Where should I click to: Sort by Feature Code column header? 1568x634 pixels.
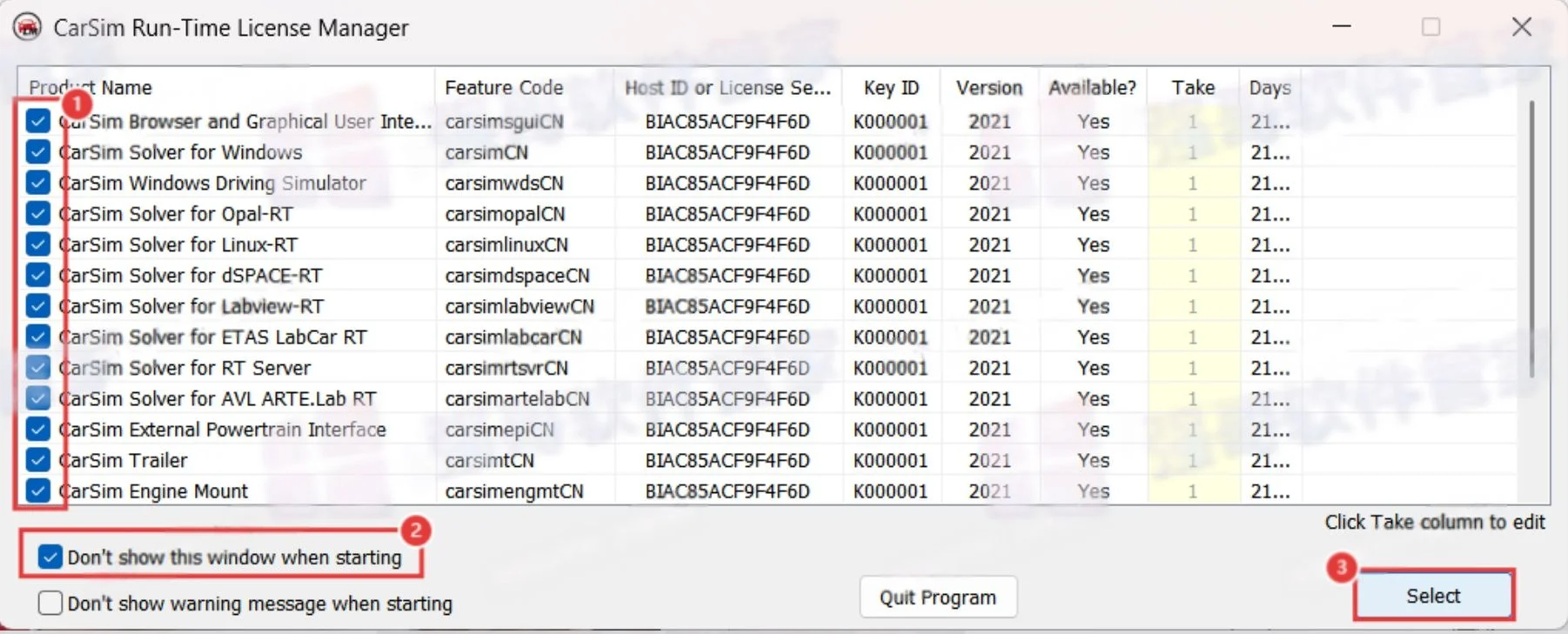coord(525,87)
